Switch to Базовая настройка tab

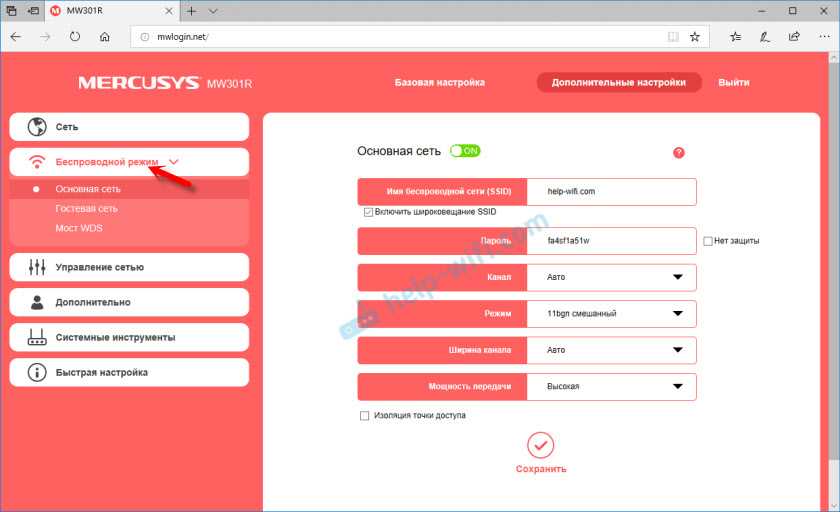click(439, 83)
